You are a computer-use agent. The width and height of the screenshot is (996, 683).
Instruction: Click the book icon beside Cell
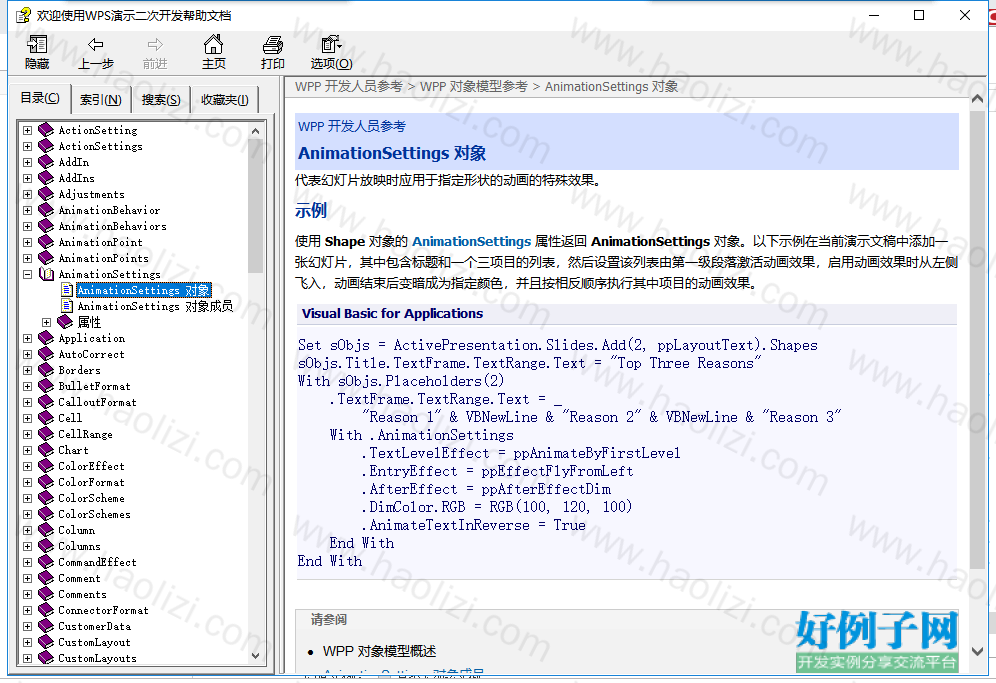[46, 418]
